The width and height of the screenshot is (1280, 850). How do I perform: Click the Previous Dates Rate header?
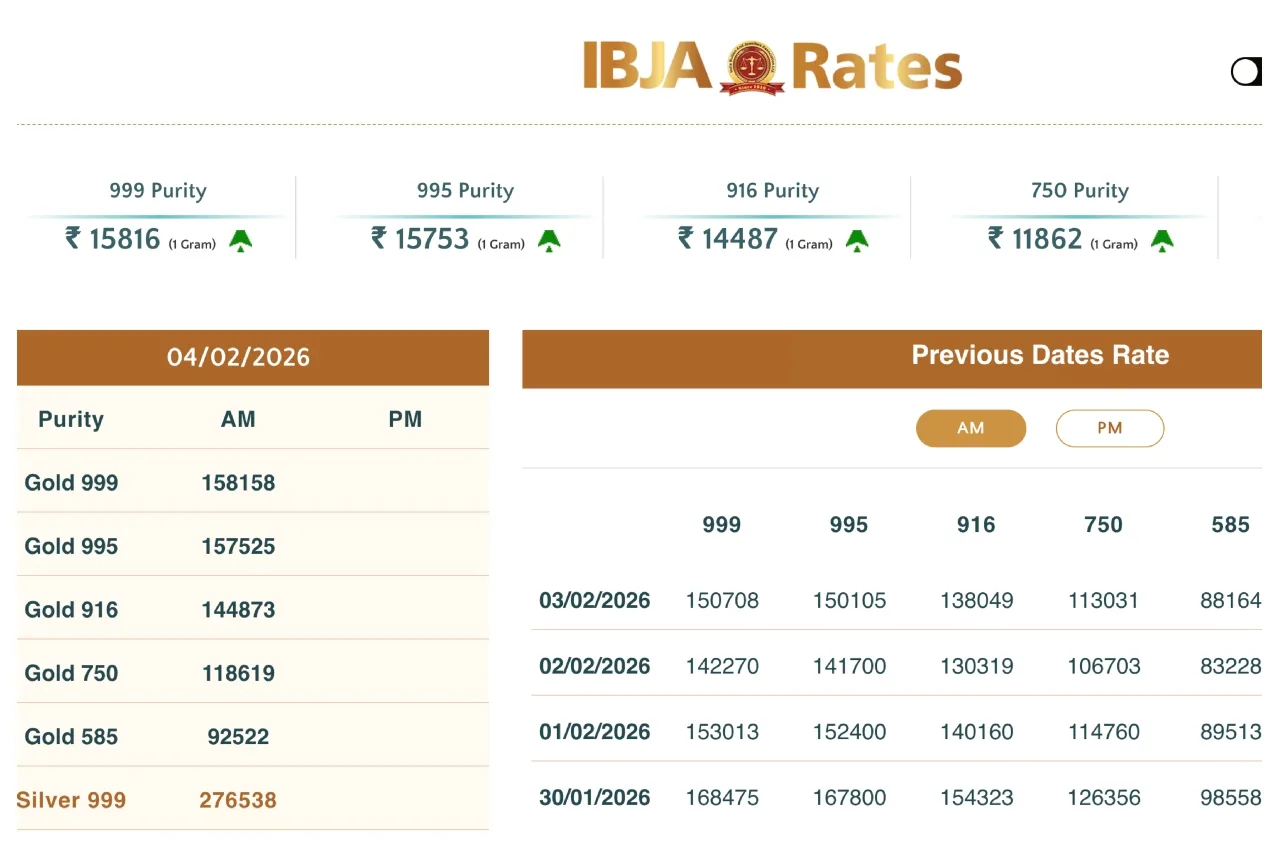(1040, 355)
